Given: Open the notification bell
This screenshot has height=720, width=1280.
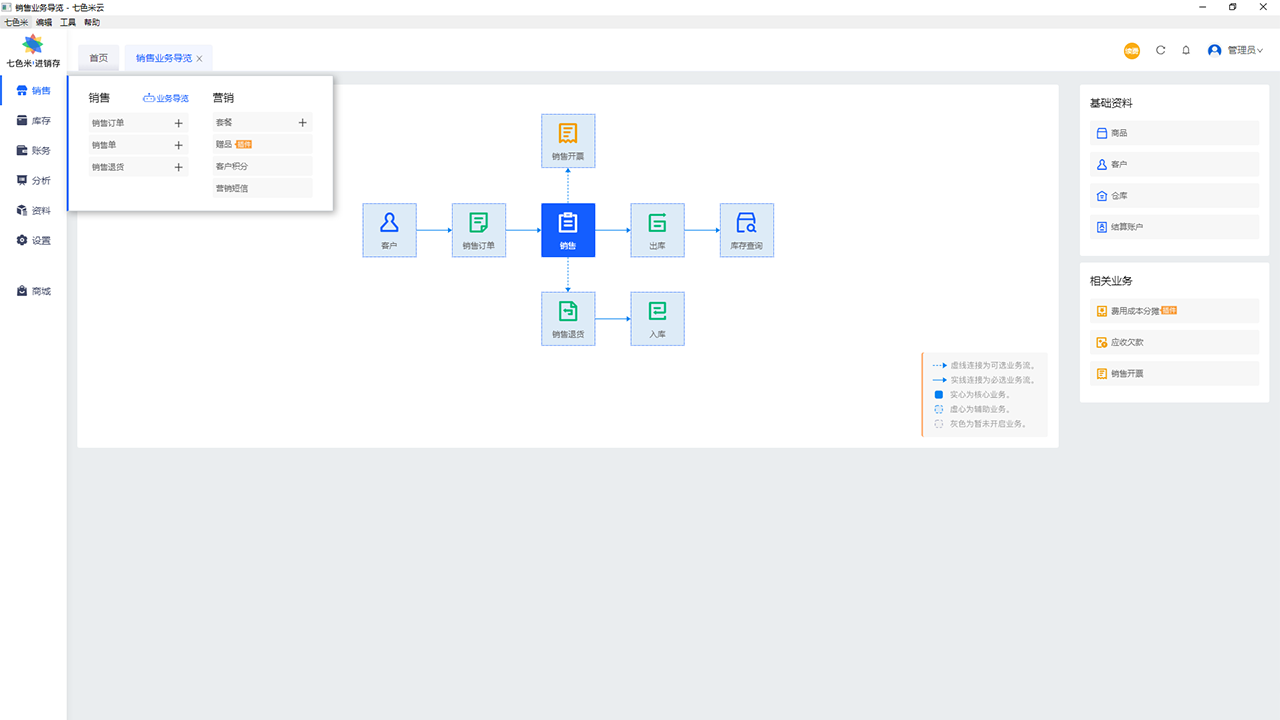Looking at the screenshot, I should (1186, 50).
